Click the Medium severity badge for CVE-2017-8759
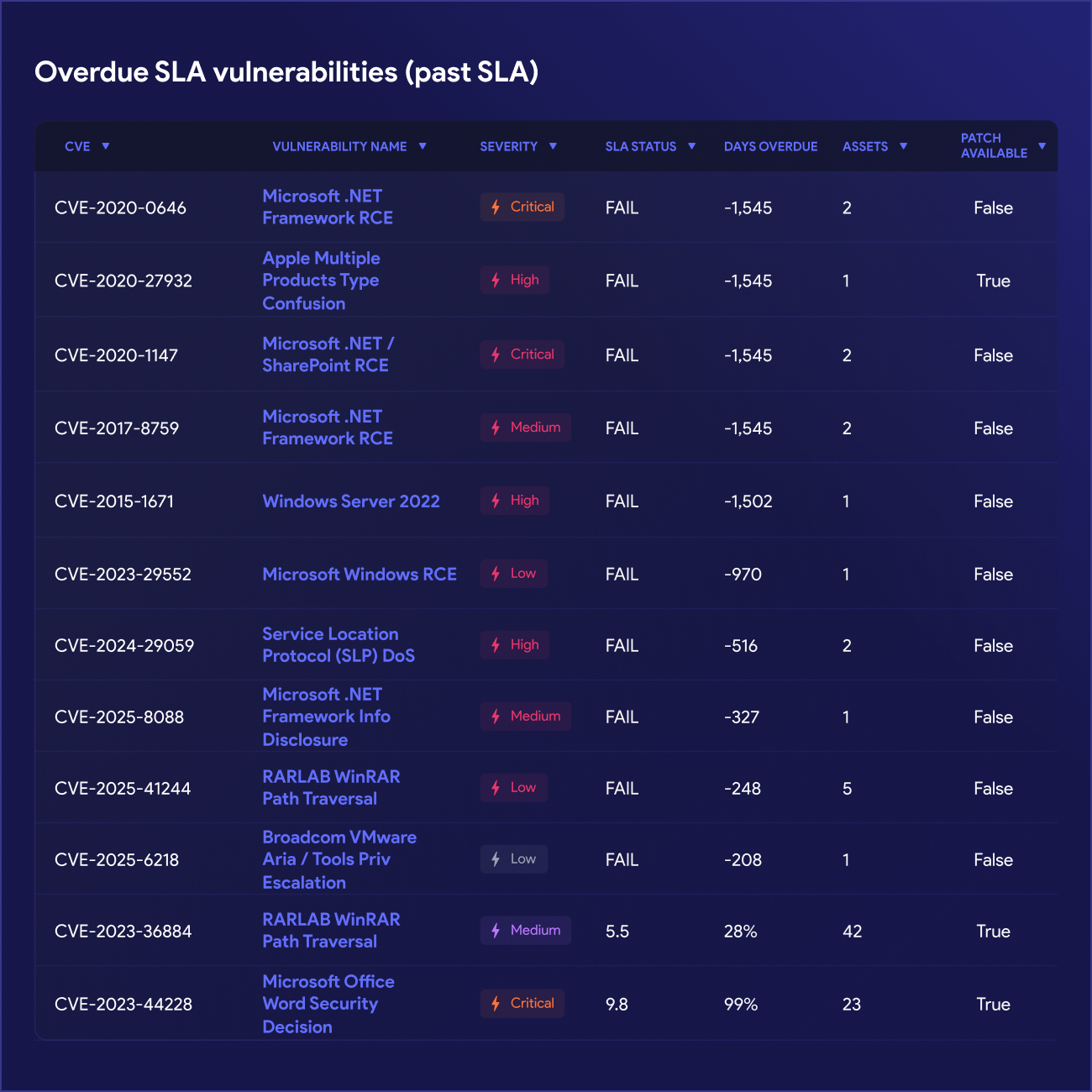1092x1092 pixels. click(525, 428)
